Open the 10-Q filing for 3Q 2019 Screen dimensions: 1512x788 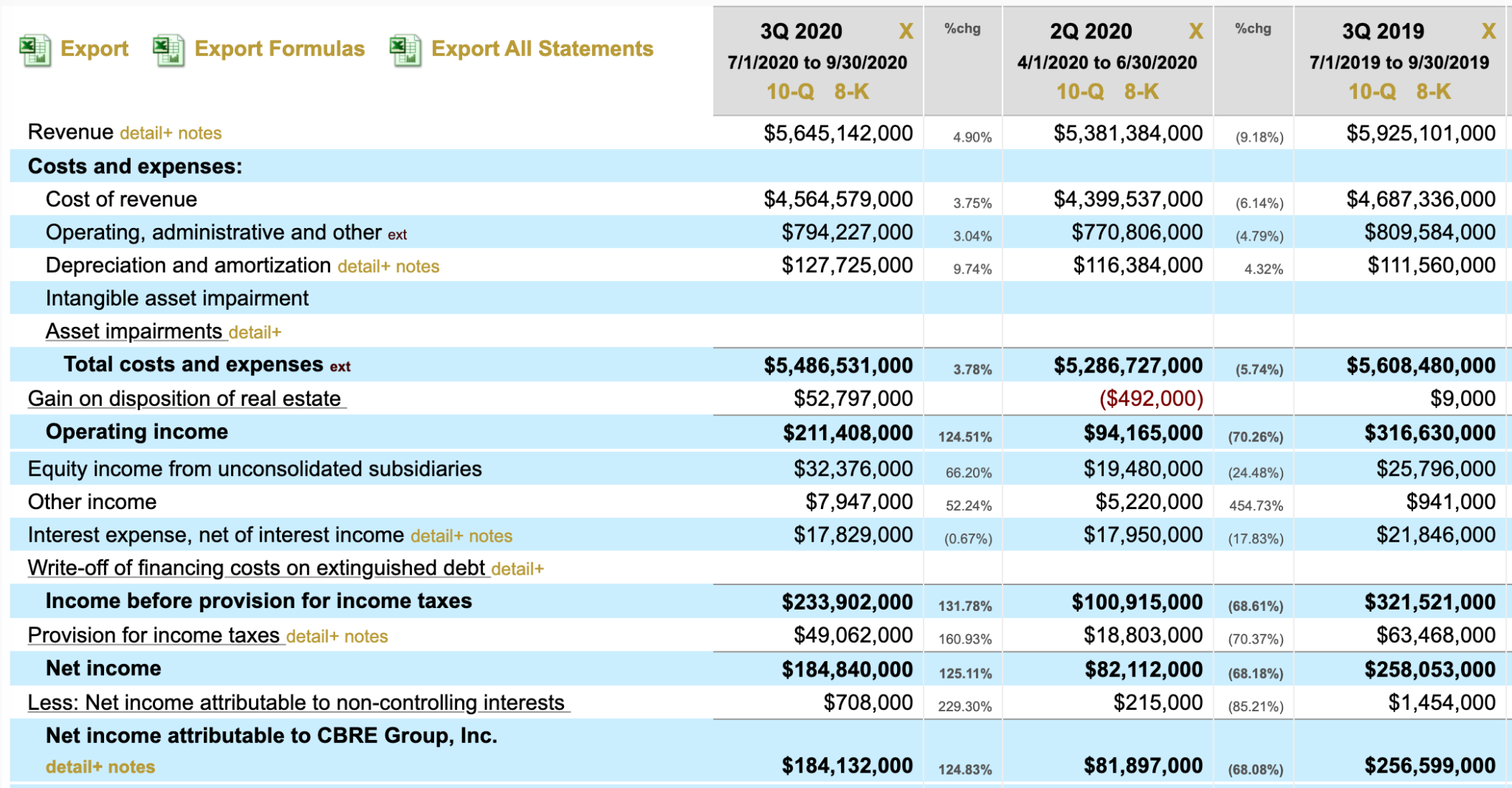pyautogui.click(x=1372, y=91)
